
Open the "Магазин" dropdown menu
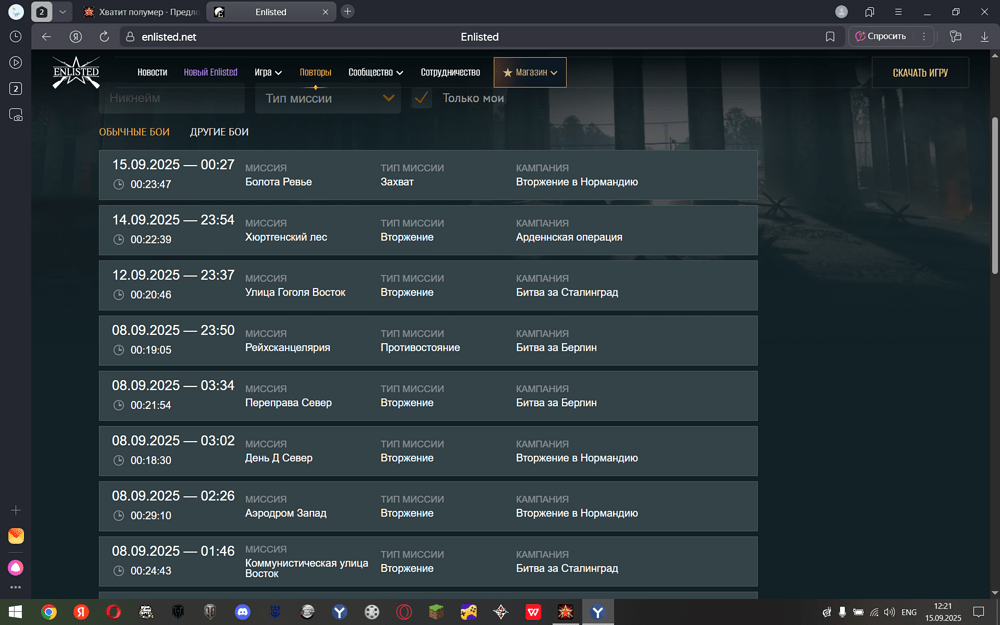click(530, 73)
